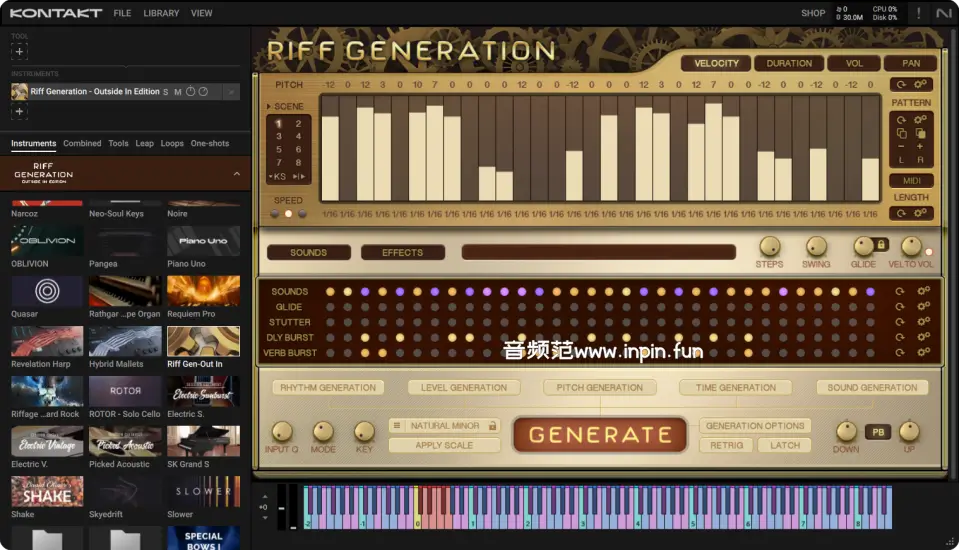The image size is (959, 550).
Task: Toggle the glide lock icon
Action: click(881, 244)
